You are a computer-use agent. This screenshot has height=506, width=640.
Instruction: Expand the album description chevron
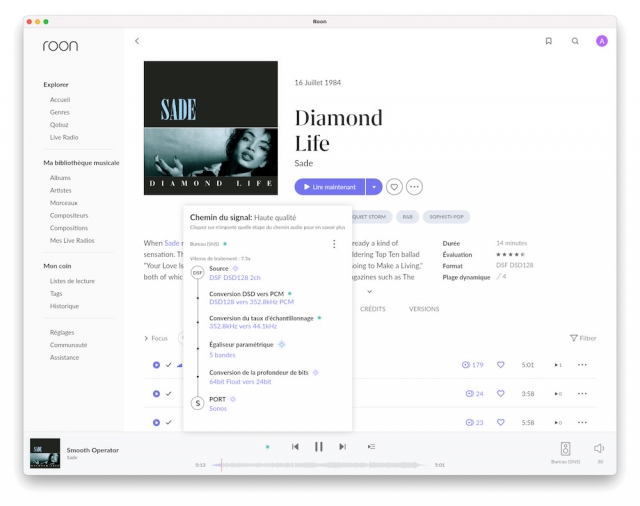point(369,291)
